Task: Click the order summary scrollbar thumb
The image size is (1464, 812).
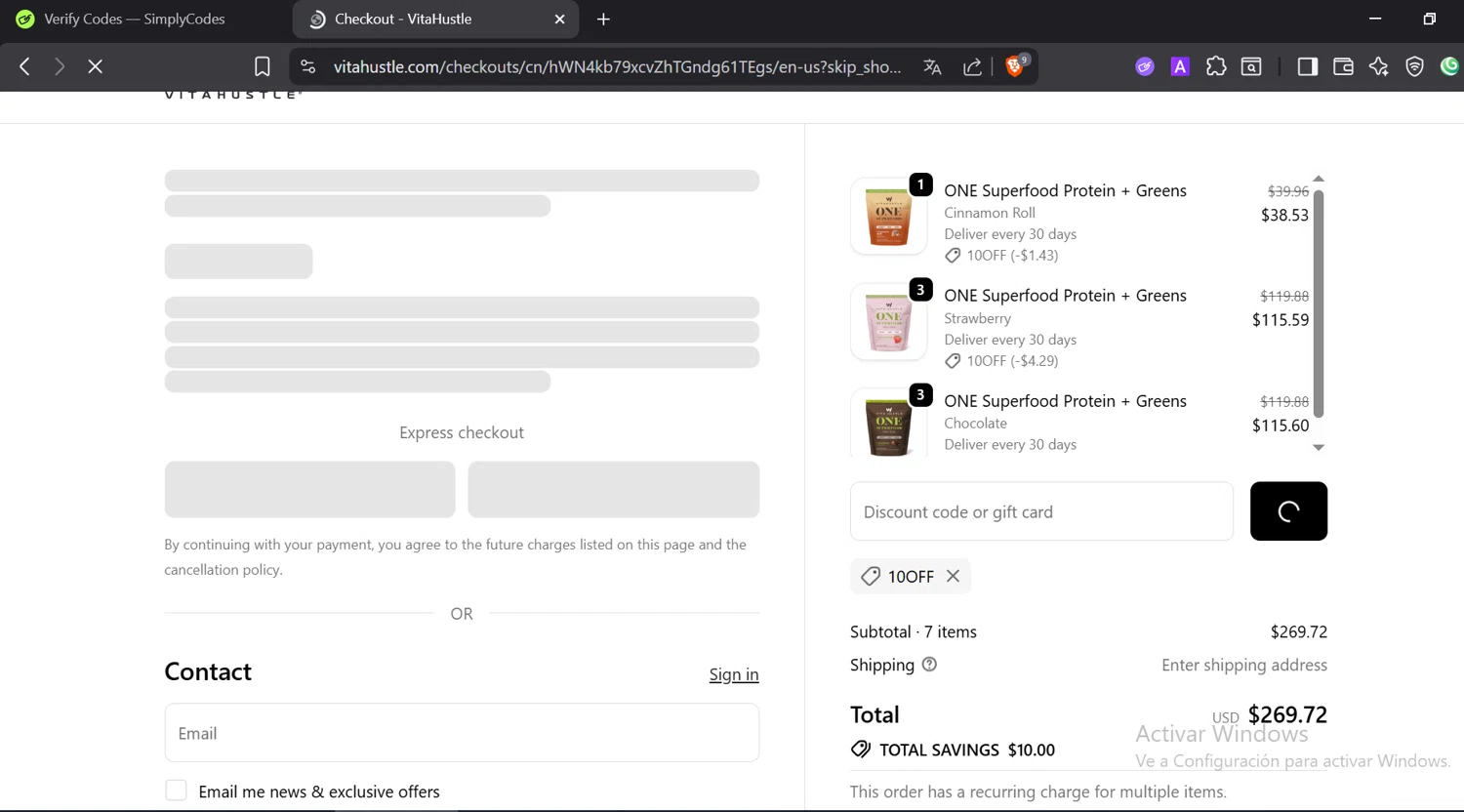Action: [1319, 303]
